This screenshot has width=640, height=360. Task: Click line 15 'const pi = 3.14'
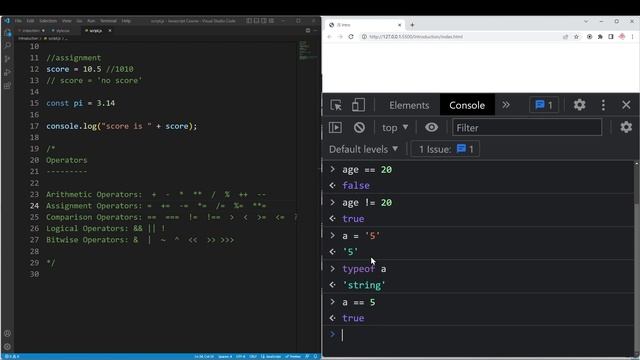click(x=80, y=103)
